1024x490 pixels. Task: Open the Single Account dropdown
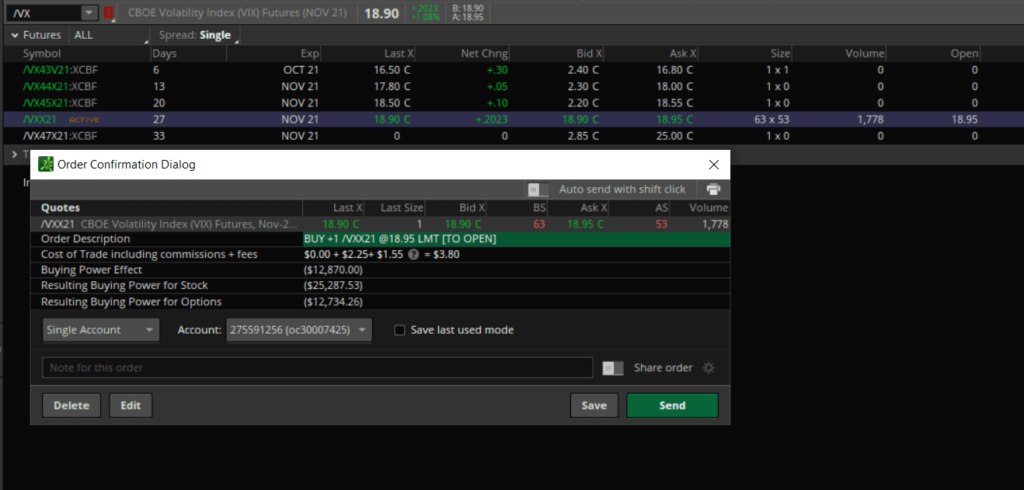[x=101, y=330]
